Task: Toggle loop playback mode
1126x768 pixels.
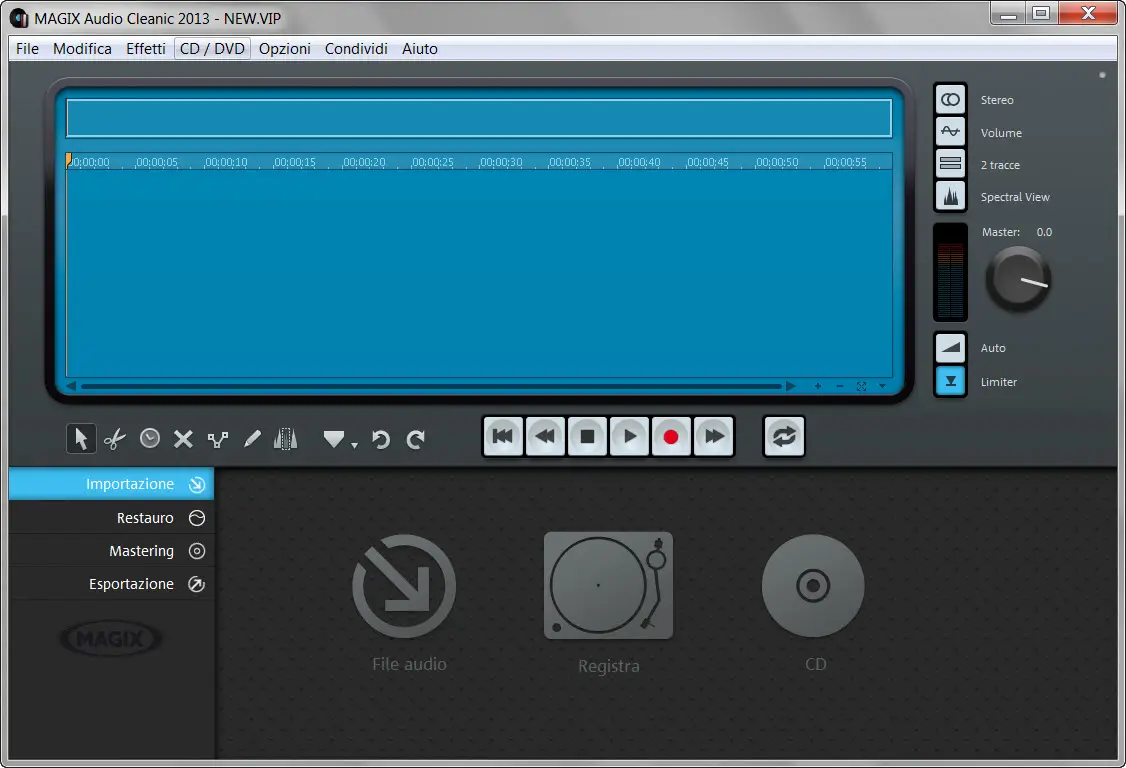Action: coord(783,436)
